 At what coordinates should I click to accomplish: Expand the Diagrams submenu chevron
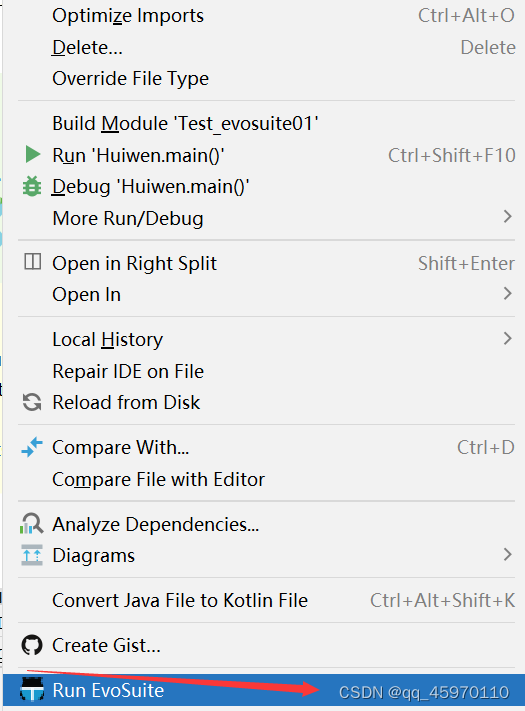click(x=508, y=554)
